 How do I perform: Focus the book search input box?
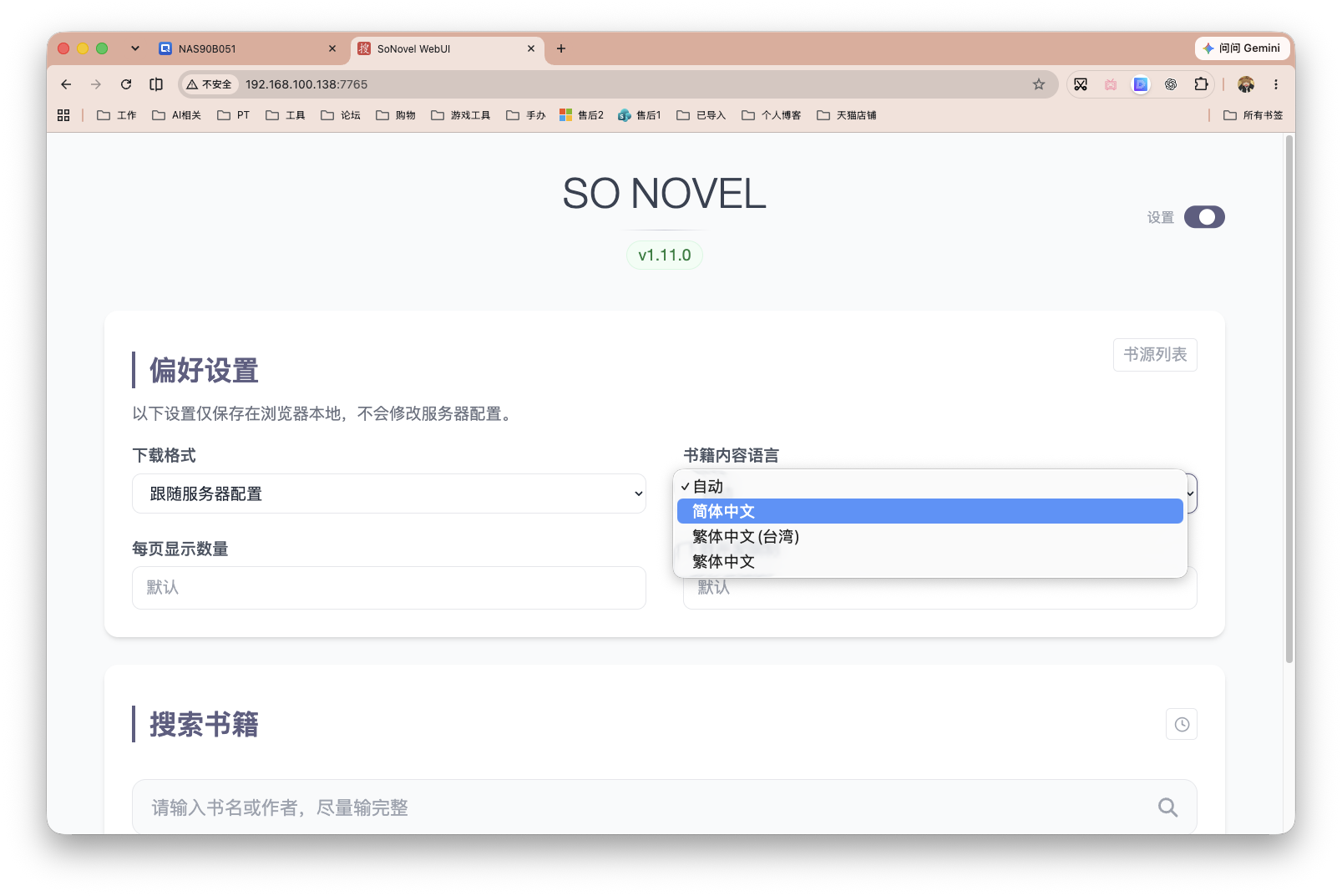664,807
